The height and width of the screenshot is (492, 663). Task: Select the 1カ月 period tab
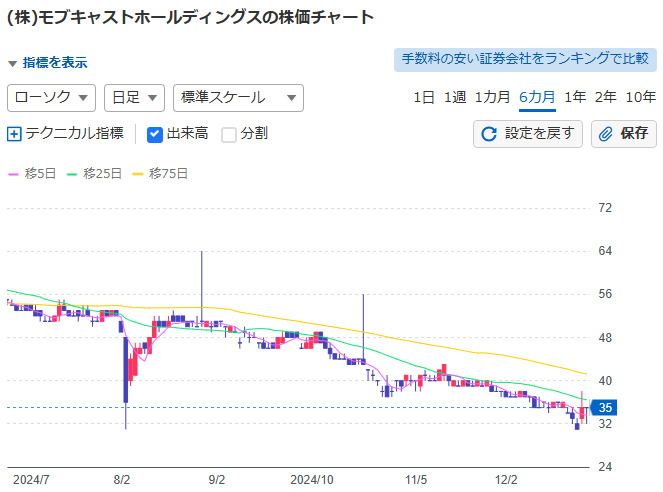point(492,98)
